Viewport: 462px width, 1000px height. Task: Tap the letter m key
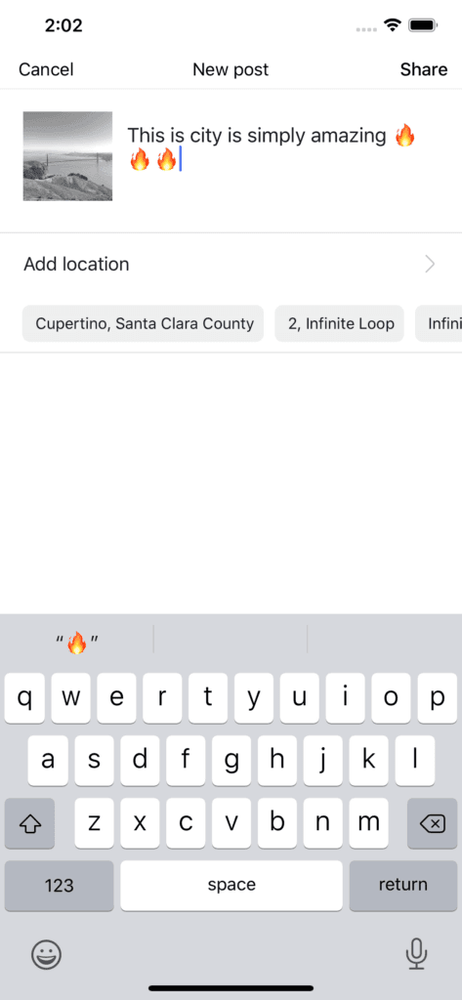(369, 823)
